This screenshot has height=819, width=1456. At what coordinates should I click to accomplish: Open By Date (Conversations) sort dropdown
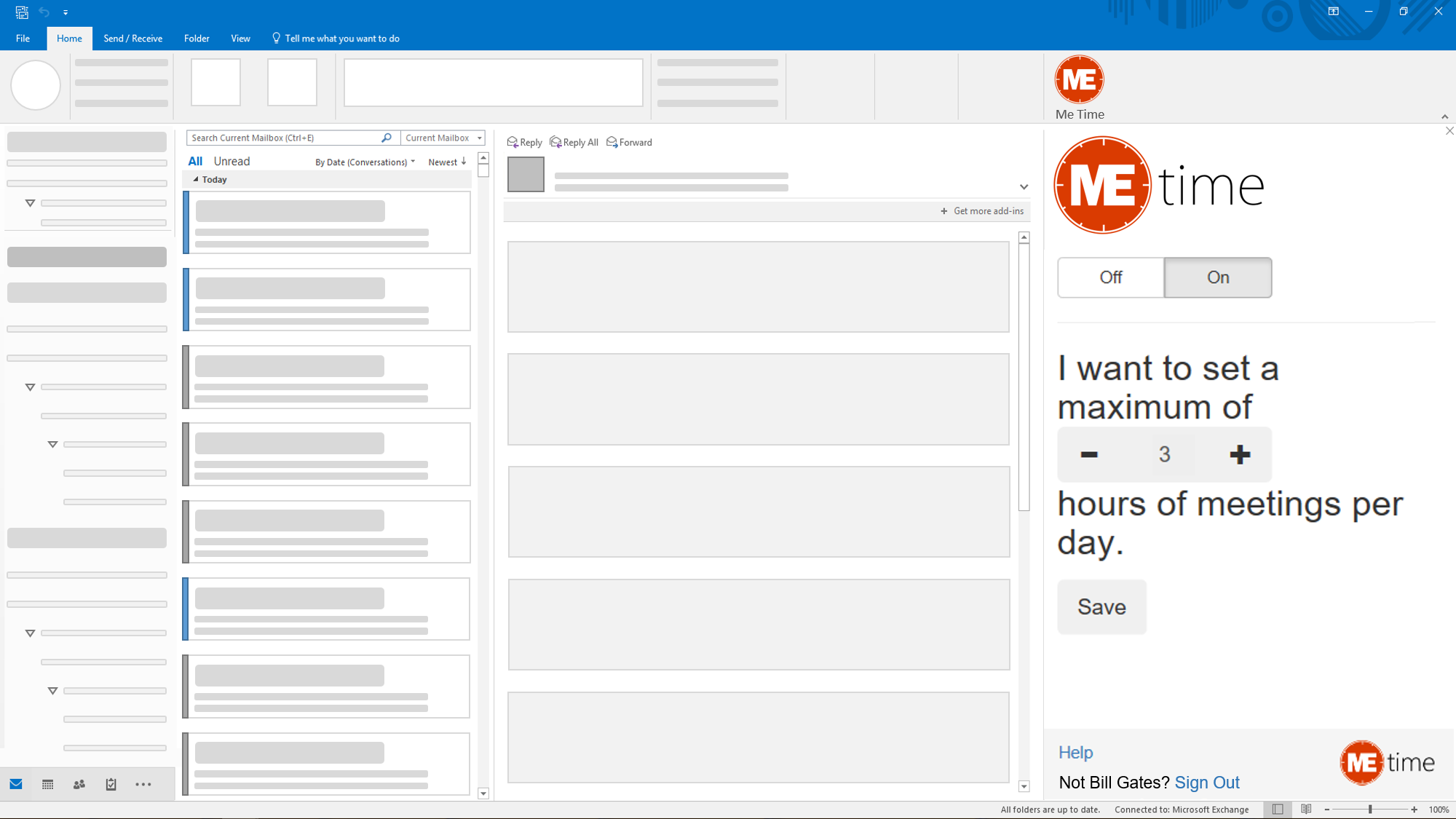(365, 162)
